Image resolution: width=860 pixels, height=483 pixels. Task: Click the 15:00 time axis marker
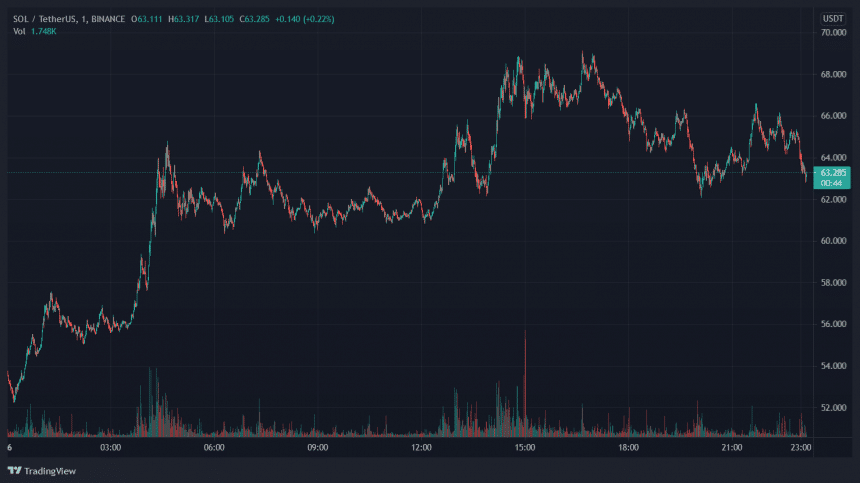coord(525,448)
